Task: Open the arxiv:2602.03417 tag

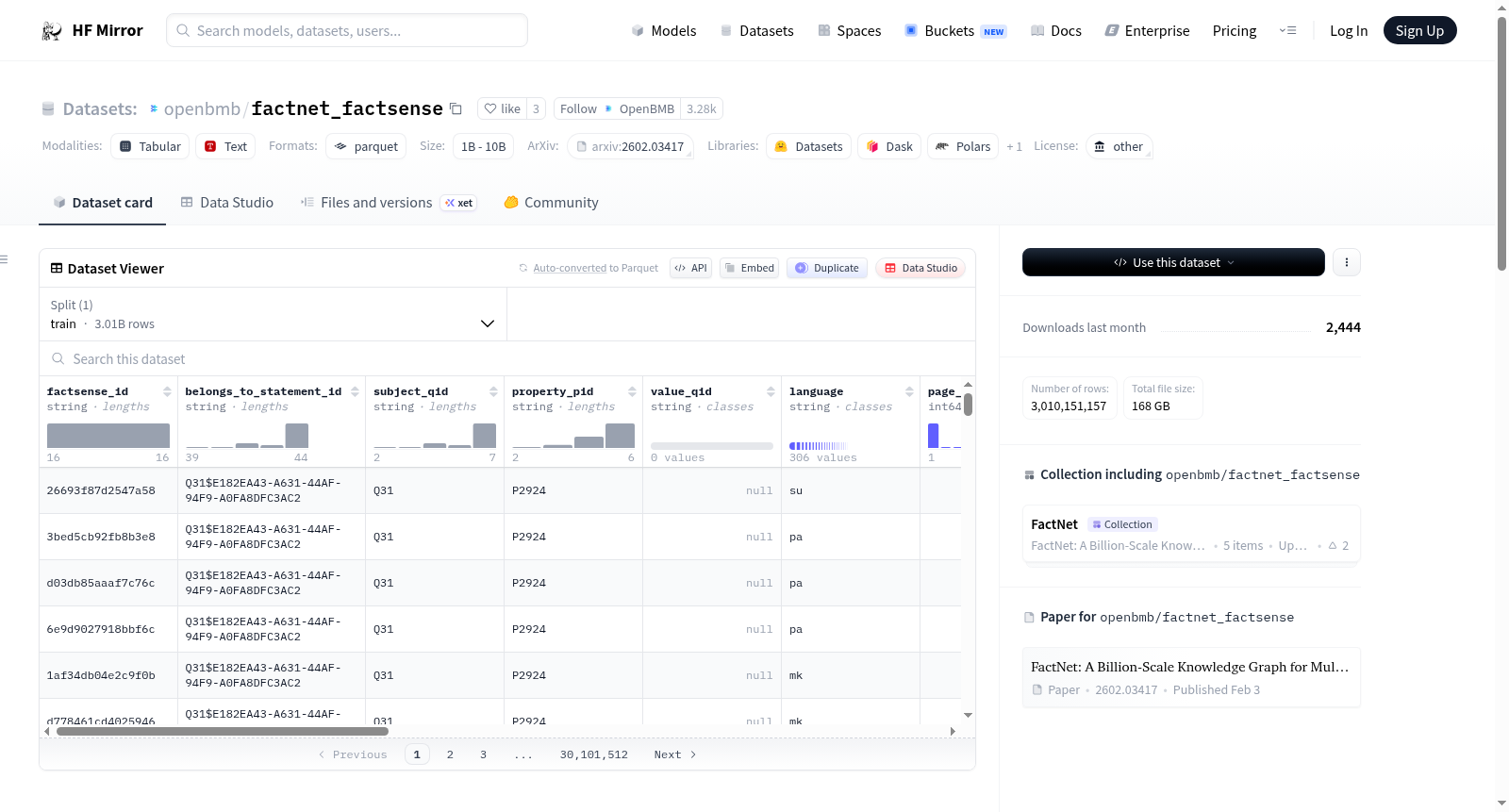Action: click(x=630, y=146)
